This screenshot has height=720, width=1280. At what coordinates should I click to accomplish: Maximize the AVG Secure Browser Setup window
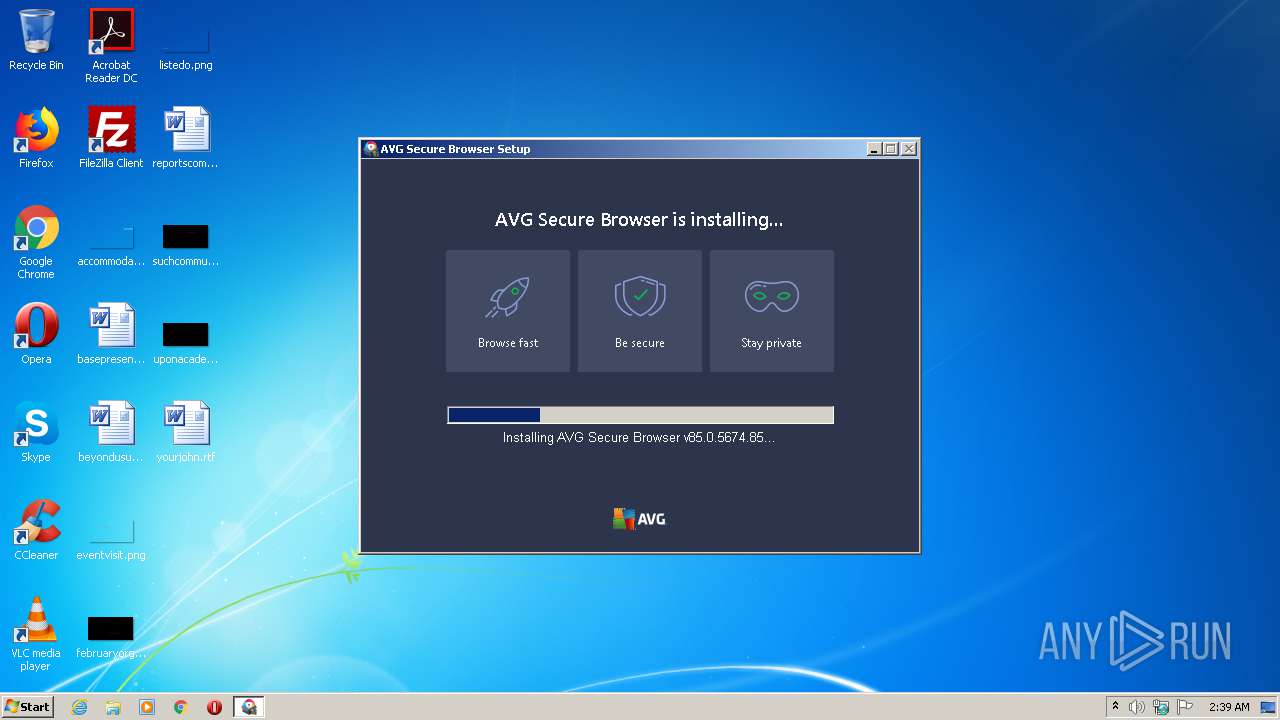click(891, 149)
